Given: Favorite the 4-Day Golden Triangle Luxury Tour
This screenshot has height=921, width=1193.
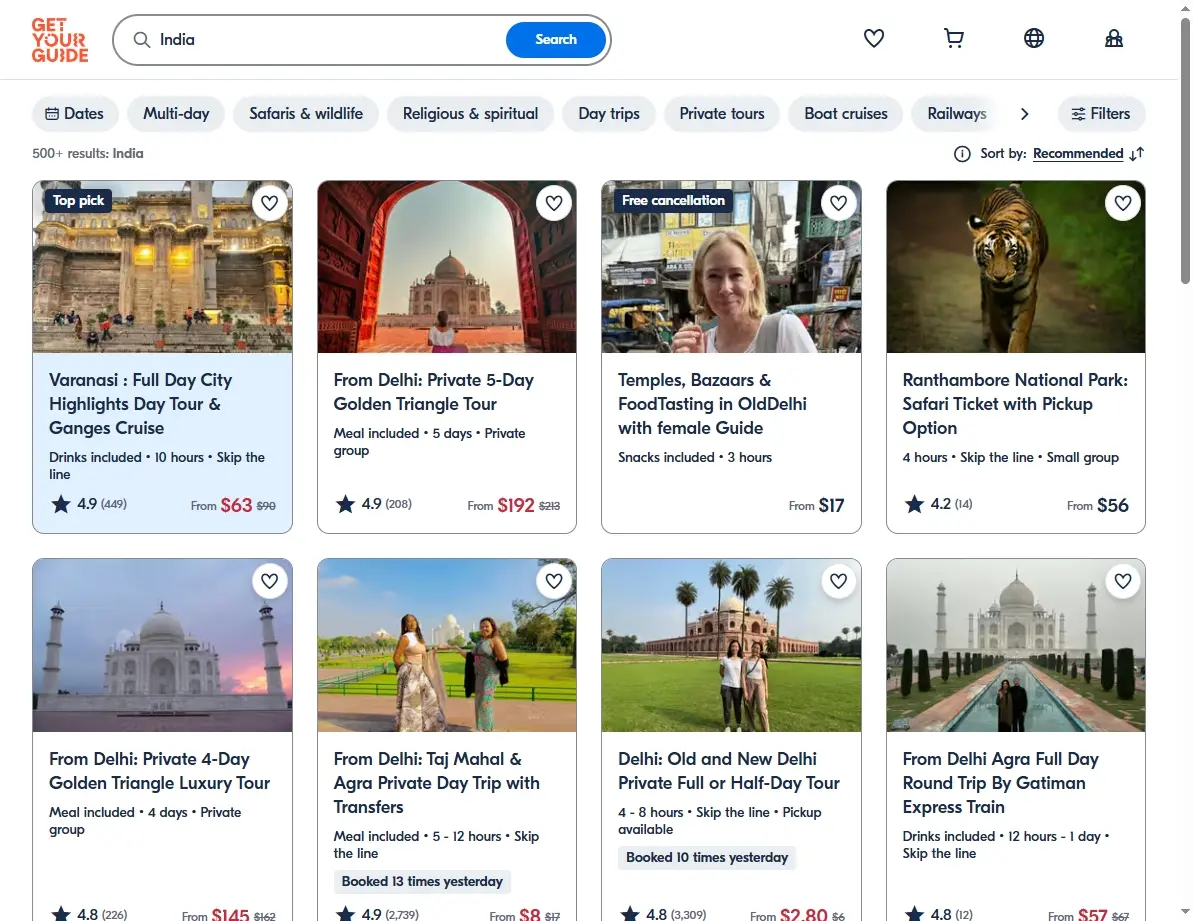Looking at the screenshot, I should (x=269, y=581).
